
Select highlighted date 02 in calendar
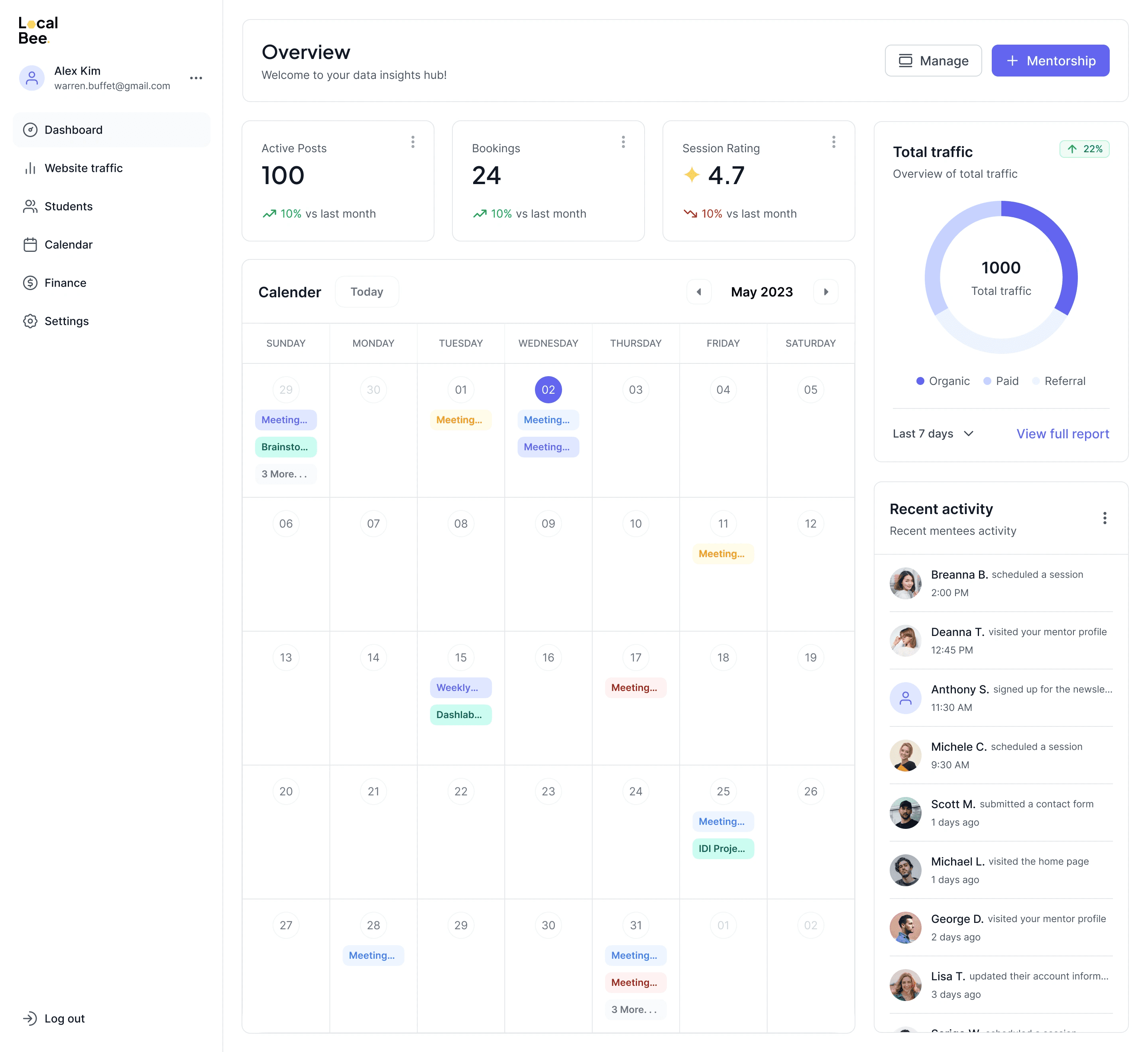click(x=548, y=390)
